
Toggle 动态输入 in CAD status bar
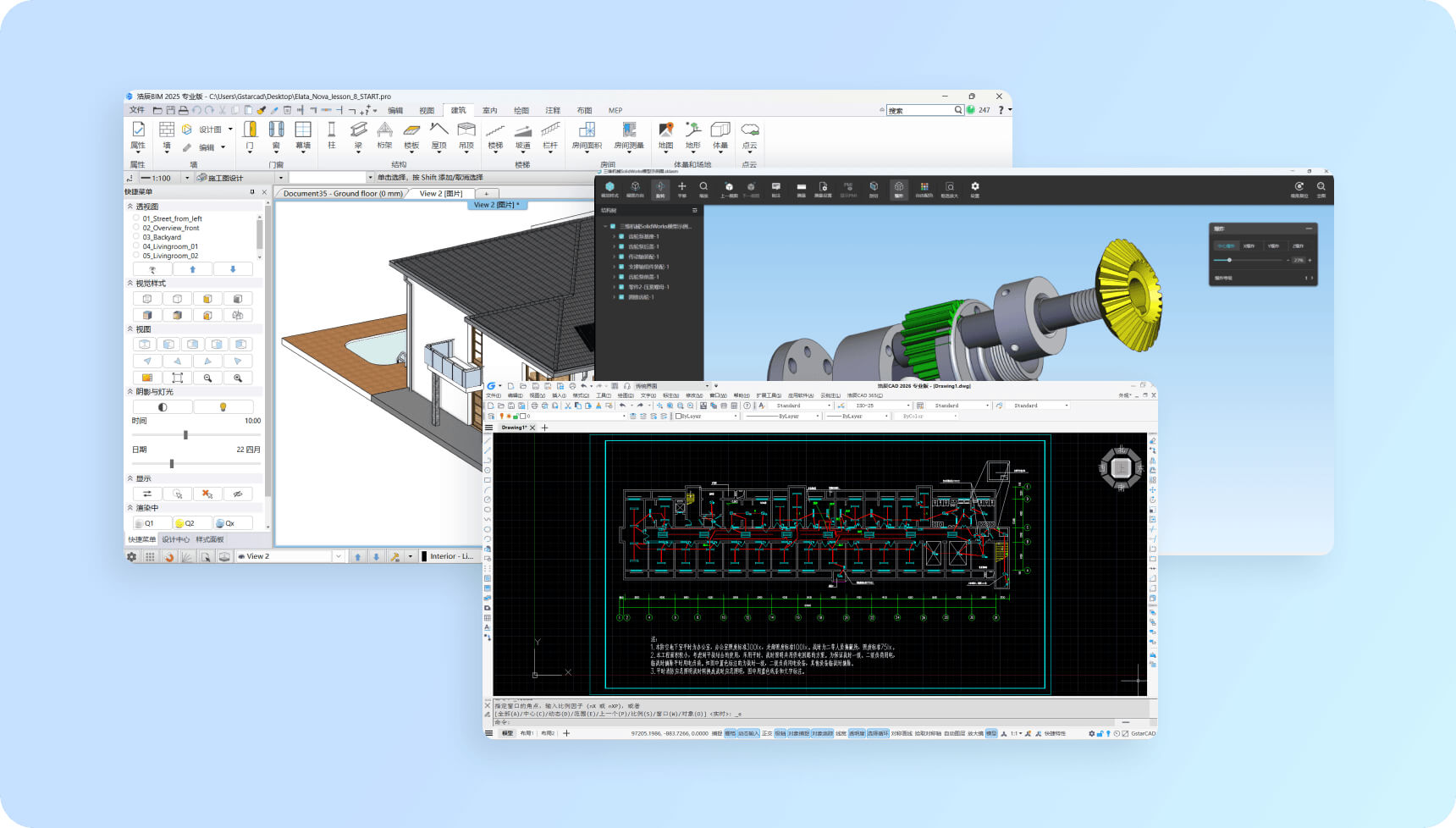coord(747,733)
